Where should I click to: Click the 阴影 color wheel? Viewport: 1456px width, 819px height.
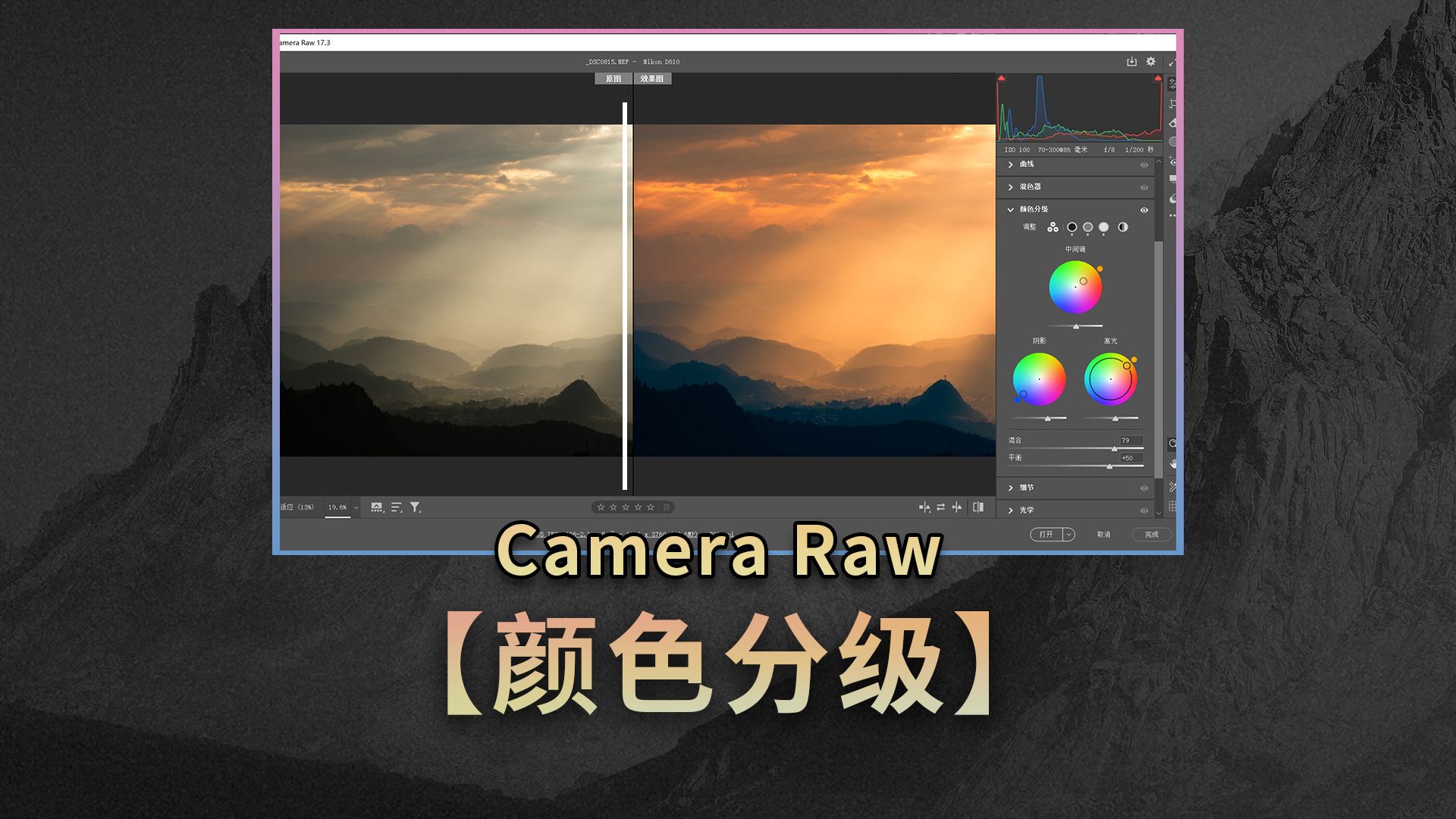click(1040, 379)
